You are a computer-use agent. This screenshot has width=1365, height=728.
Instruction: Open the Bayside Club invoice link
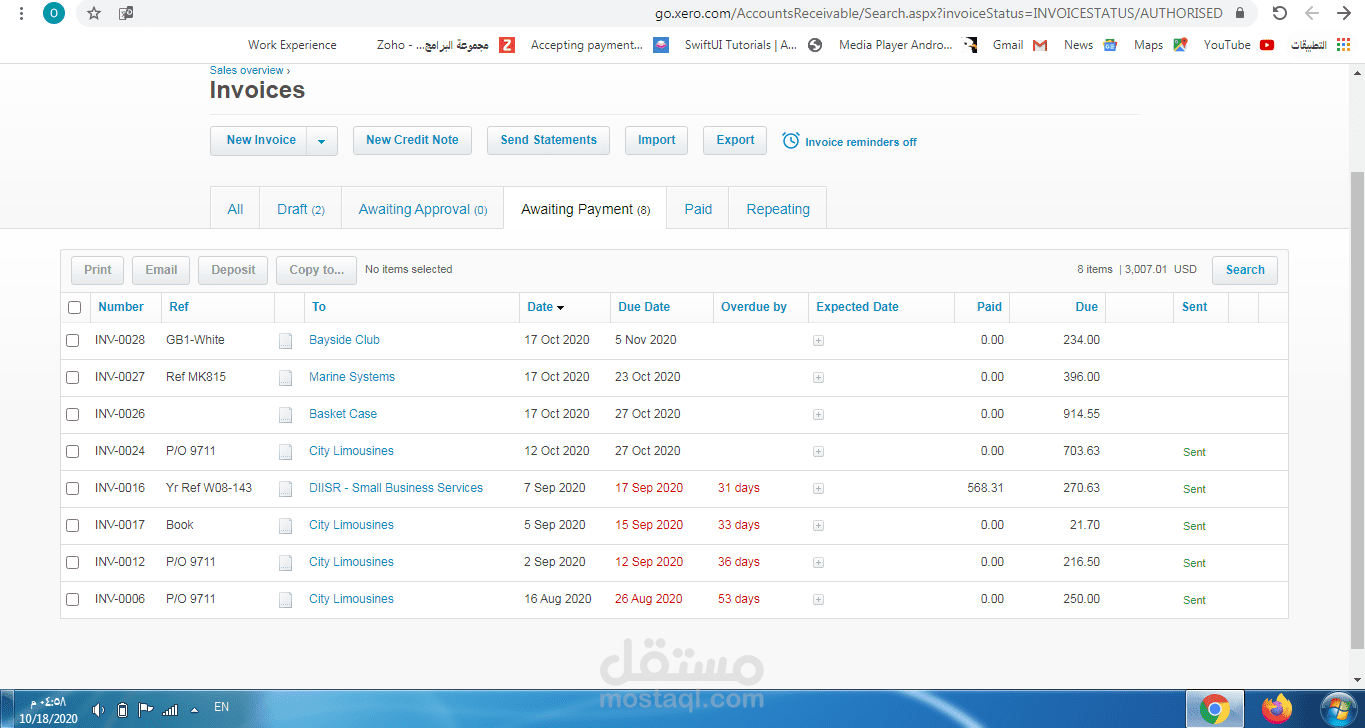coord(343,340)
